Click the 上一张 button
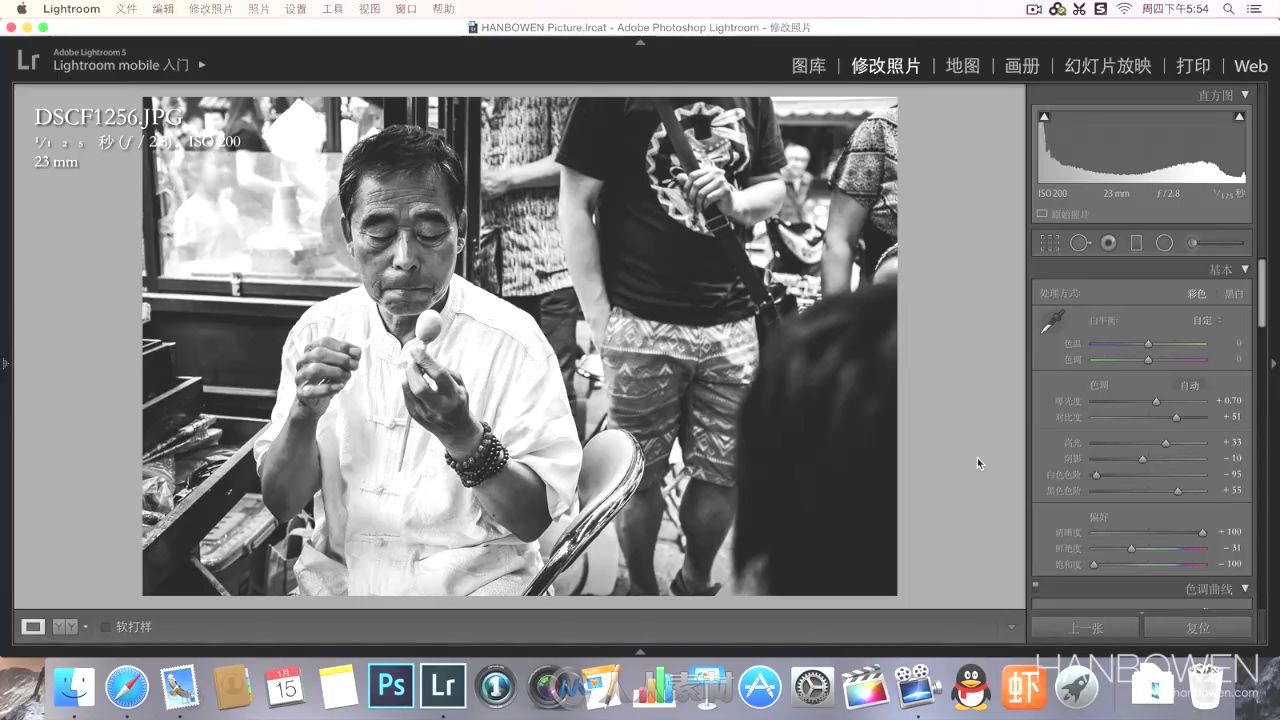The width and height of the screenshot is (1280, 720). (x=1085, y=628)
